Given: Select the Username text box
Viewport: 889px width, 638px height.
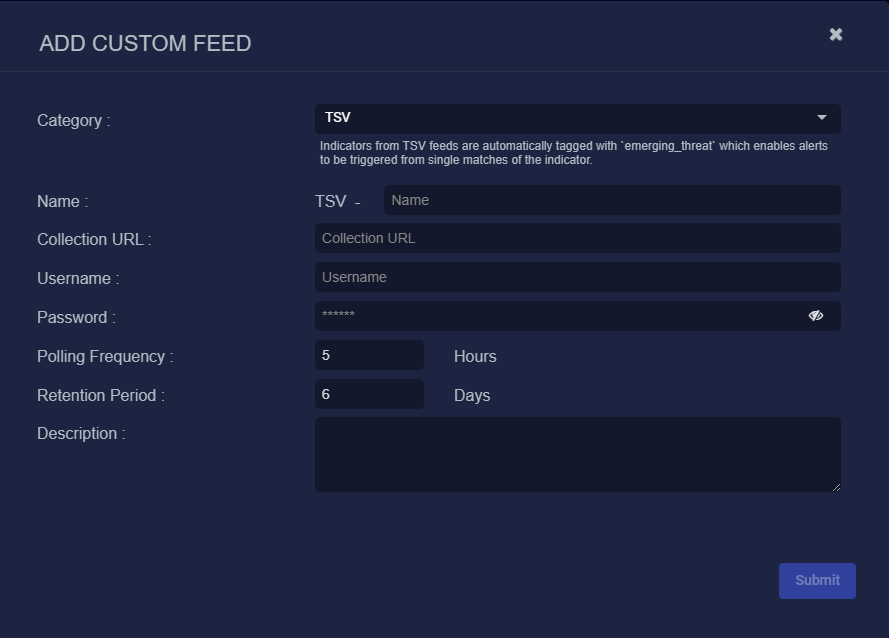Looking at the screenshot, I should pyautogui.click(x=577, y=277).
